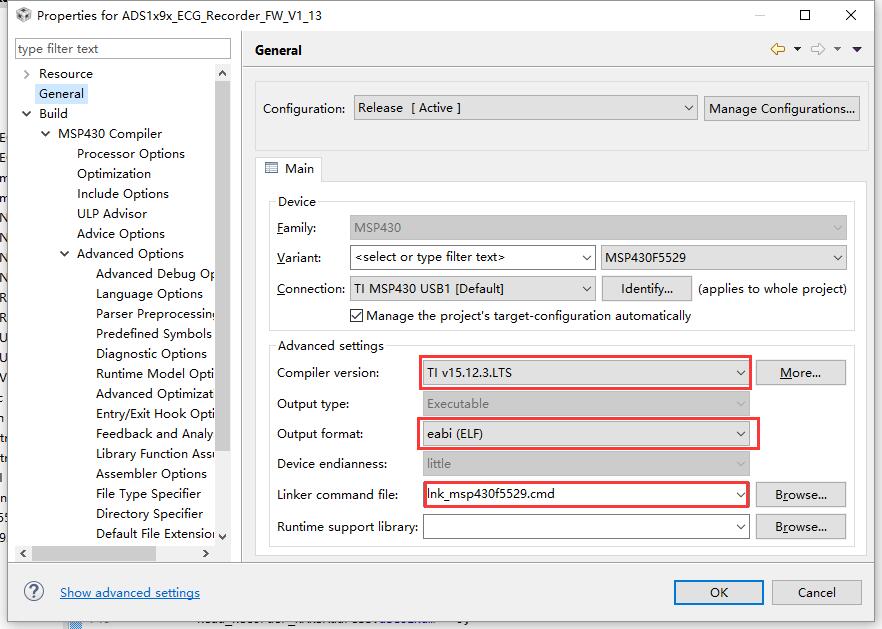Collapse the MSP430 Compiler node
882x629 pixels.
[x=46, y=134]
